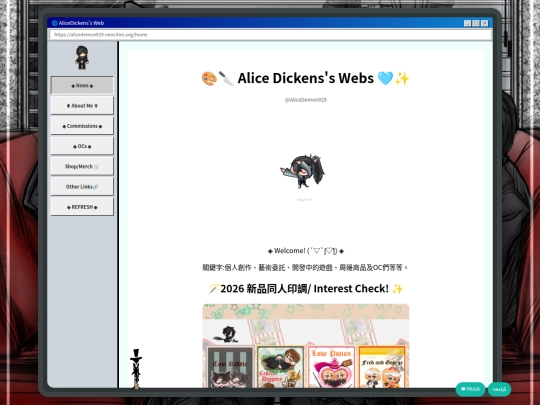
Task: Click the 2026 Interest Check heading
Action: (305, 289)
